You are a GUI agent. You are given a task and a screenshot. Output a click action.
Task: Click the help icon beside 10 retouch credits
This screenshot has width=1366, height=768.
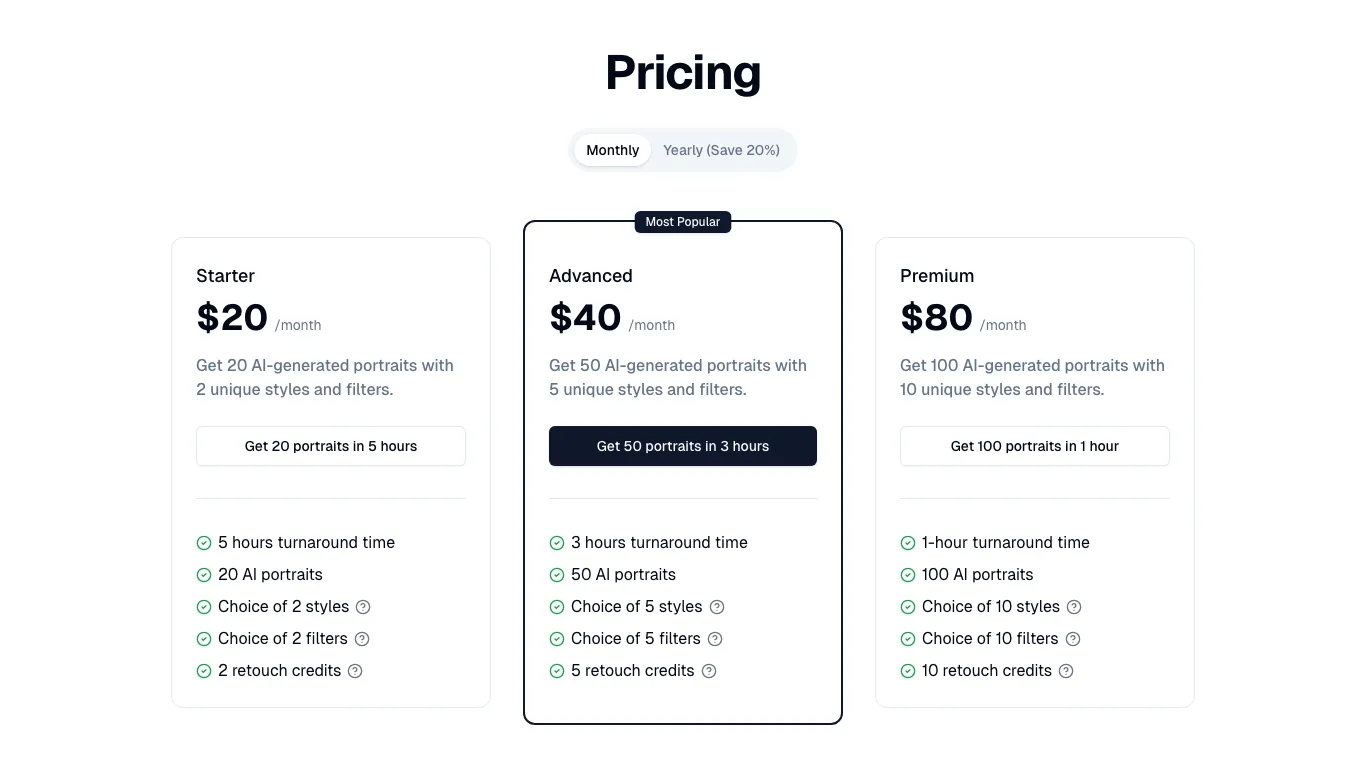(x=1066, y=671)
